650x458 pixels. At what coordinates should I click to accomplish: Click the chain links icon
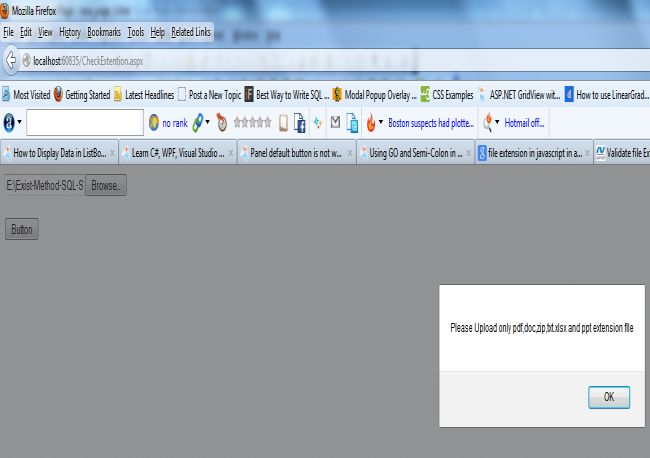click(x=198, y=123)
